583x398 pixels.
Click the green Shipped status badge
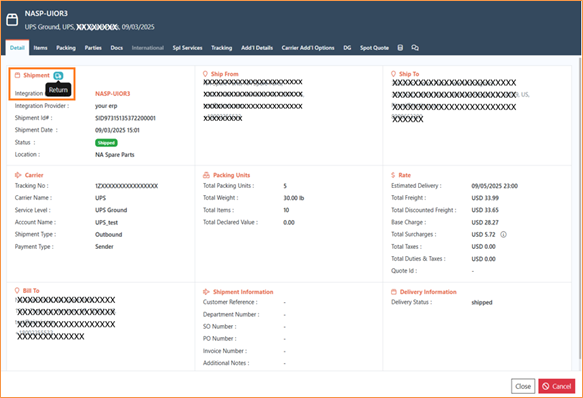[x=106, y=143]
